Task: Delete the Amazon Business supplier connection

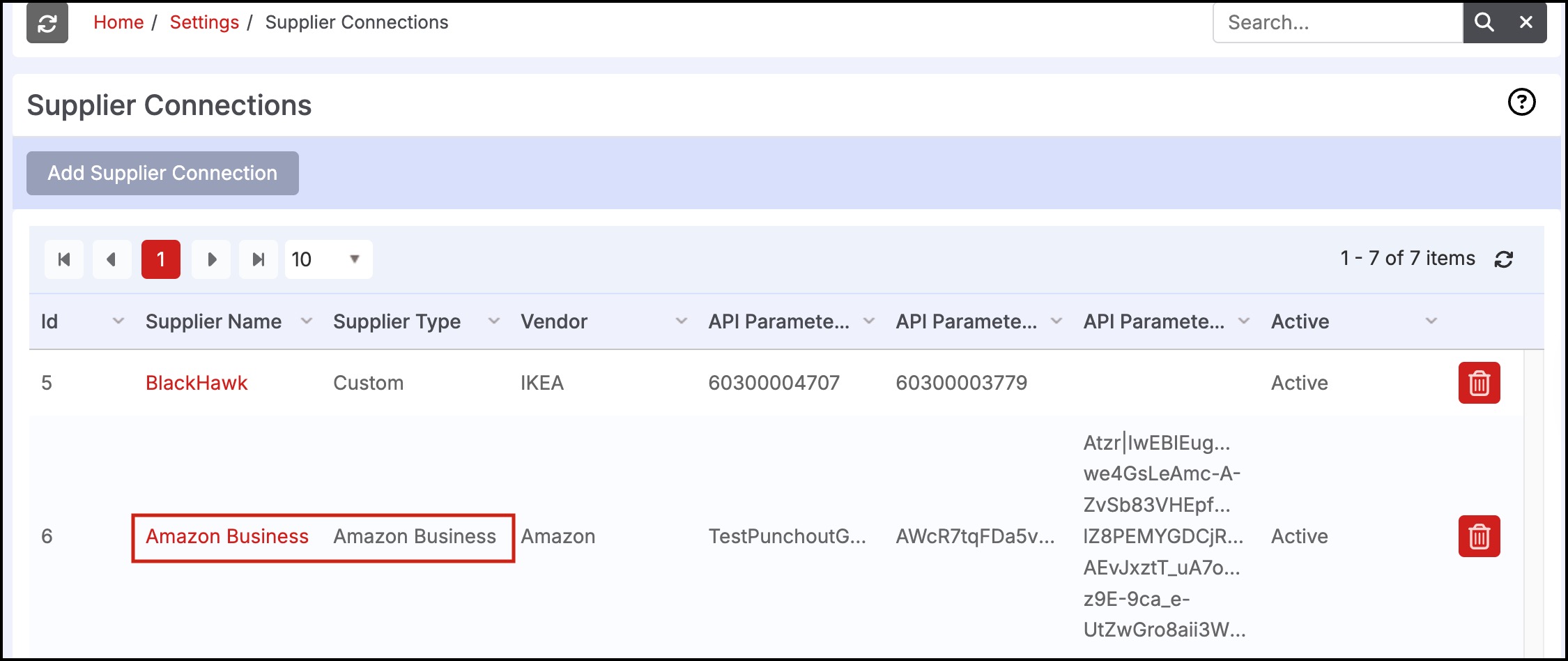Action: click(x=1479, y=536)
